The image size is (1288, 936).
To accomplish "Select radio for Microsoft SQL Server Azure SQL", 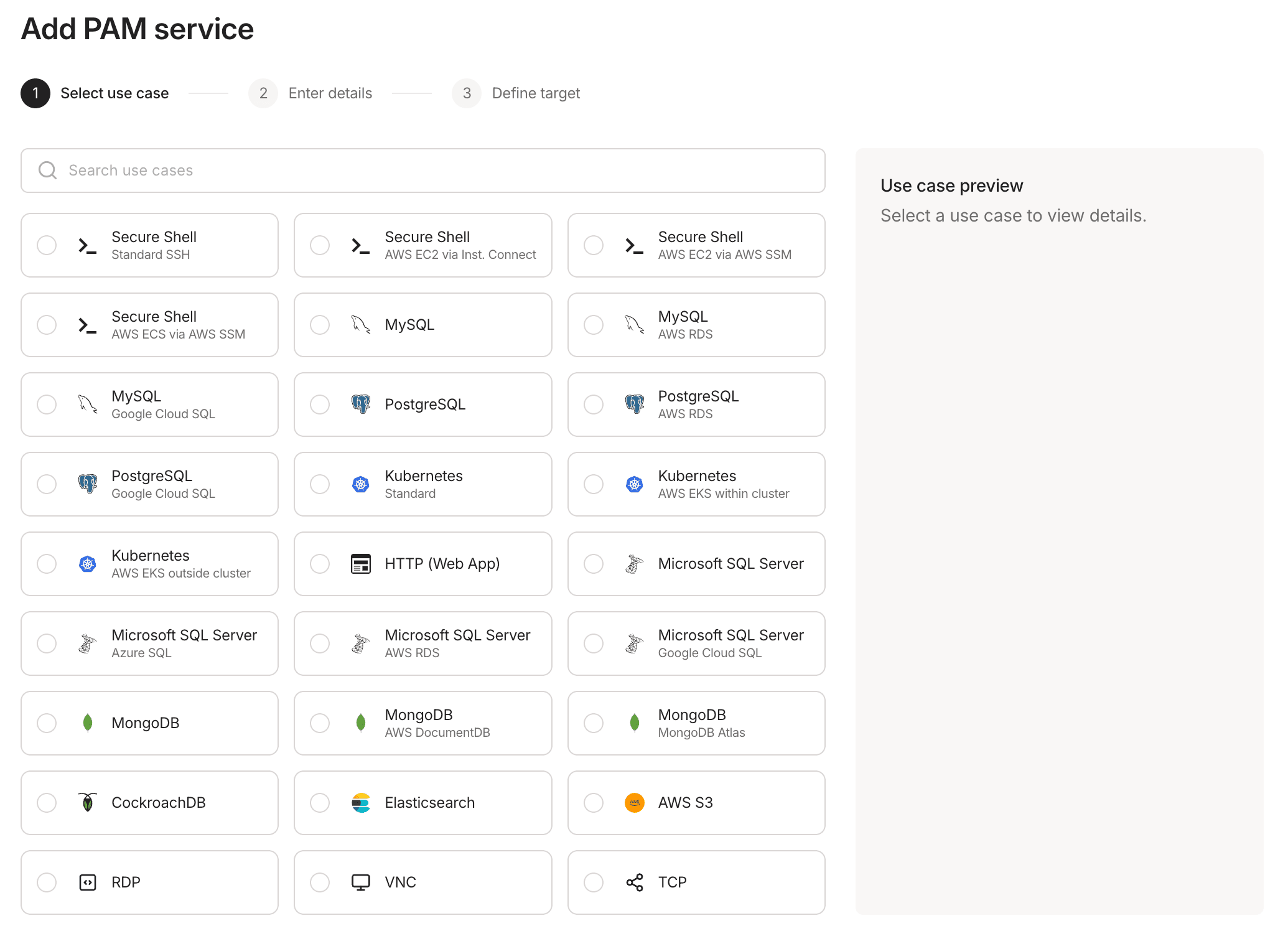I will [47, 643].
